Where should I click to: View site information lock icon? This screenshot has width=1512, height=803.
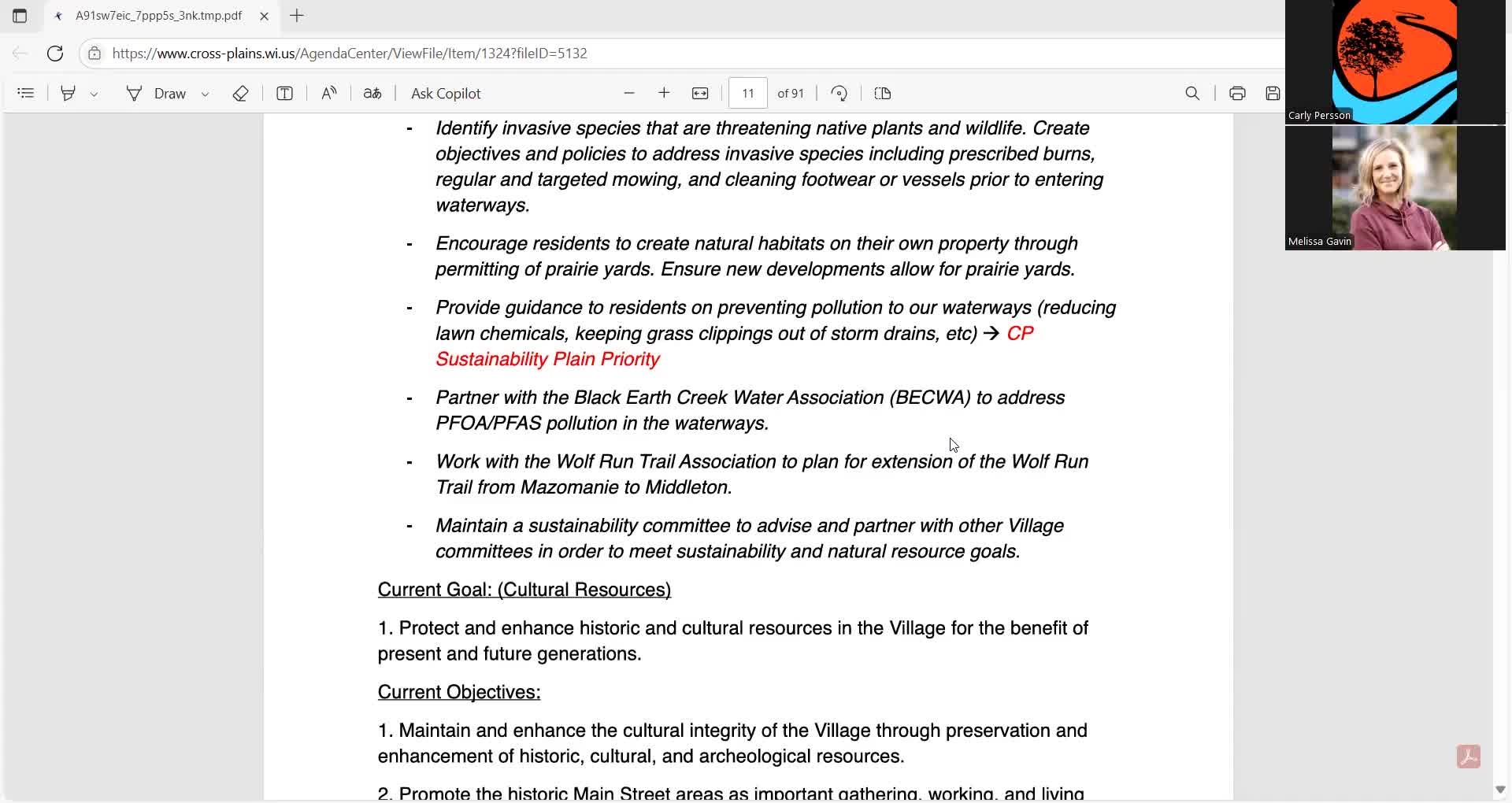[94, 54]
